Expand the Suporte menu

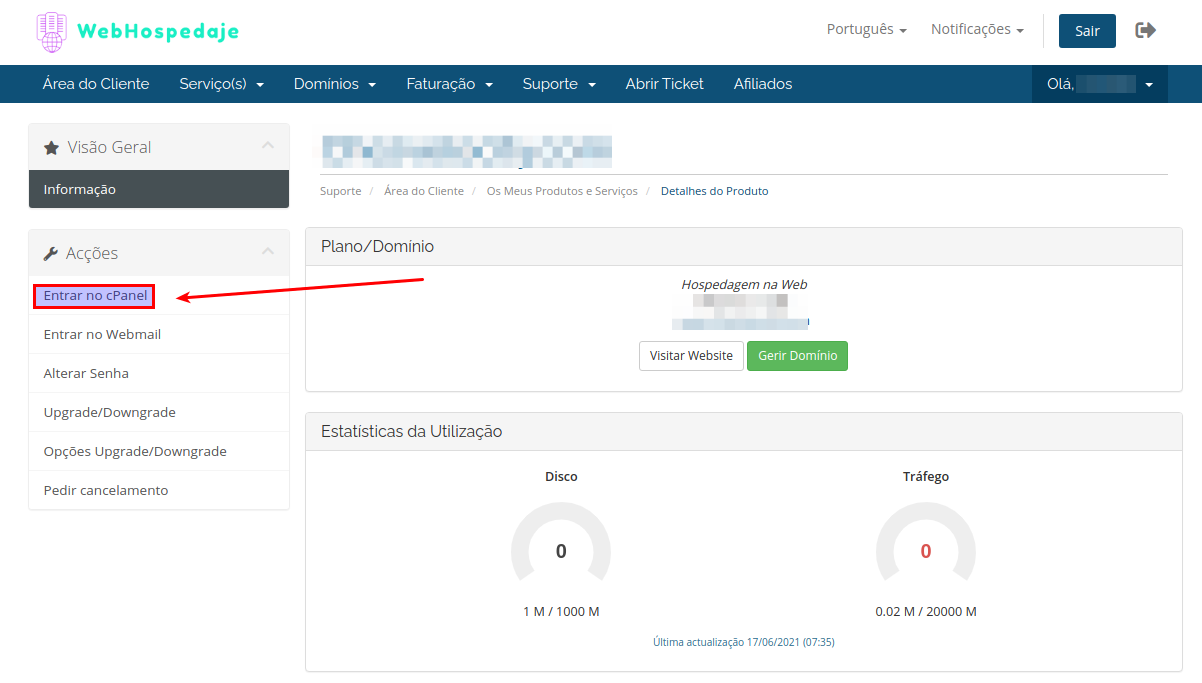tap(559, 84)
